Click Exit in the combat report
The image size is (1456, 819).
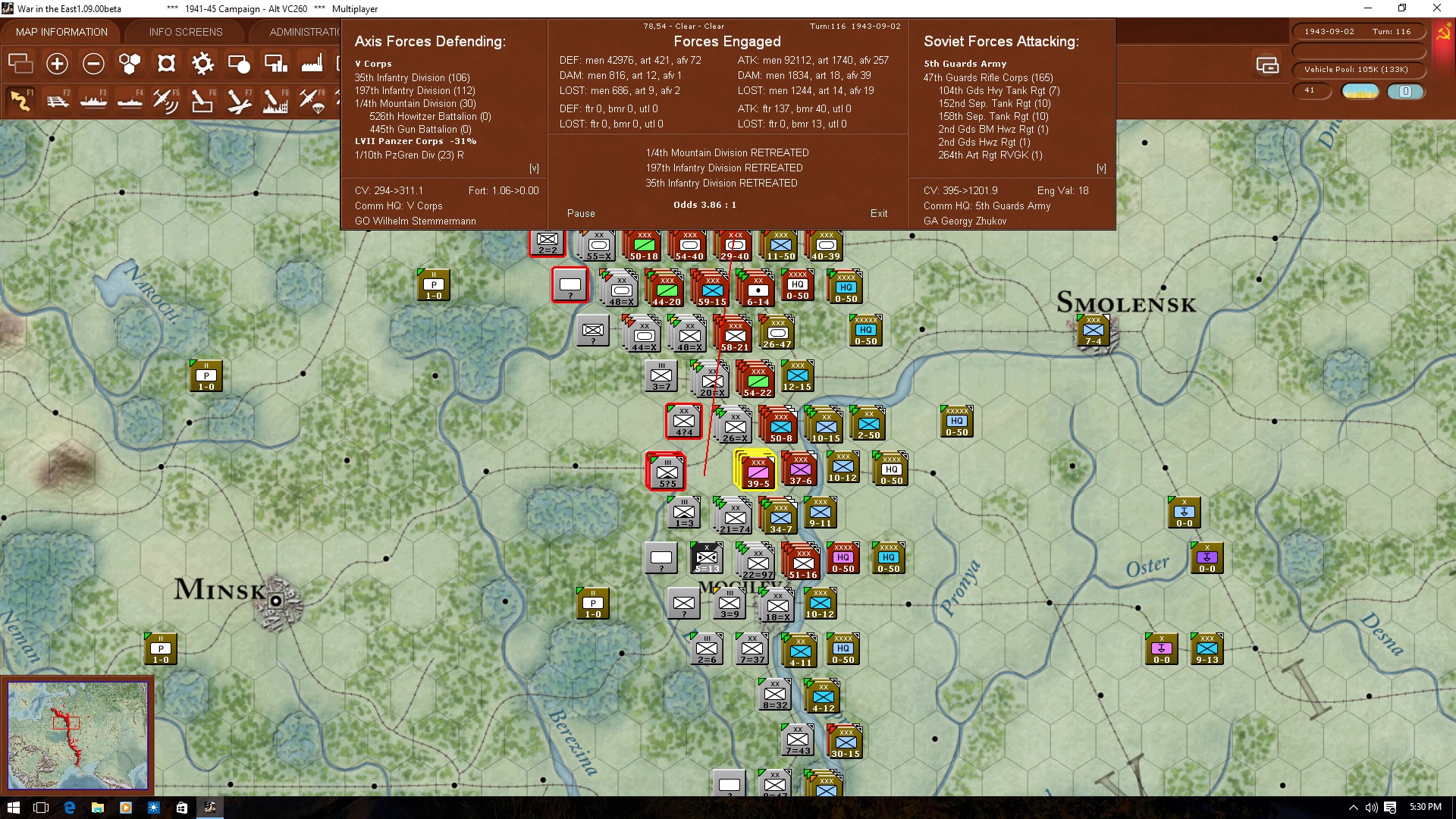(x=879, y=213)
